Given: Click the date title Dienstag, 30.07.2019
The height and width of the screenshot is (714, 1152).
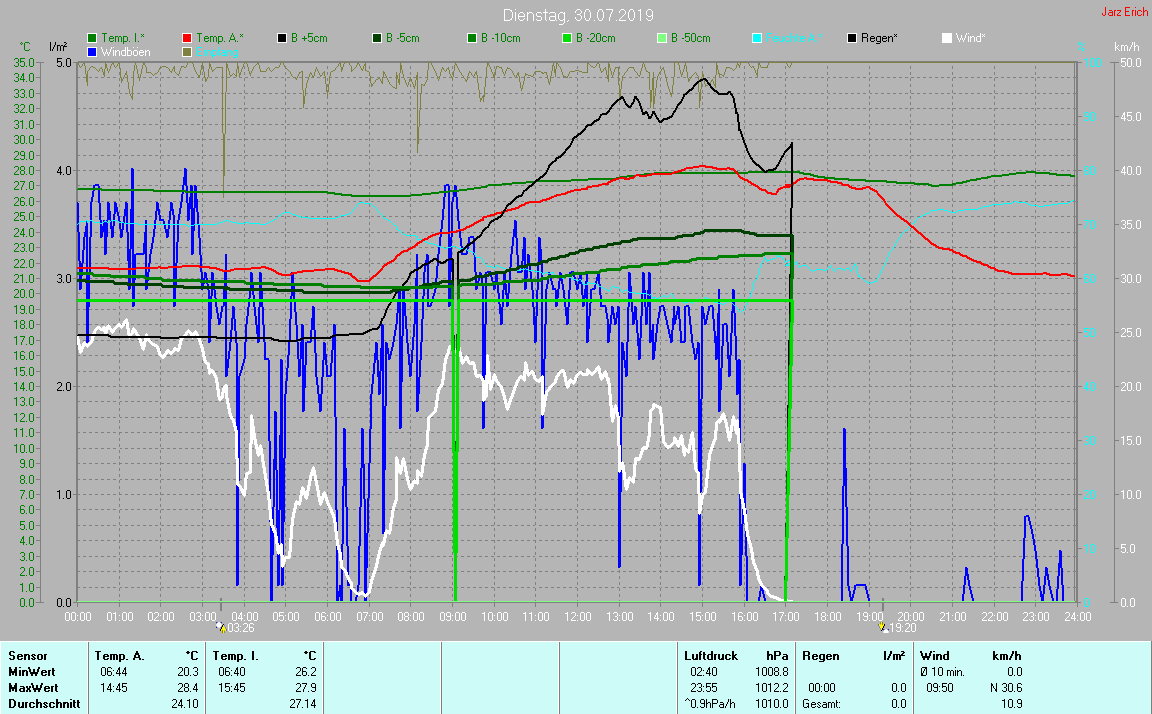Looking at the screenshot, I should pyautogui.click(x=577, y=15).
